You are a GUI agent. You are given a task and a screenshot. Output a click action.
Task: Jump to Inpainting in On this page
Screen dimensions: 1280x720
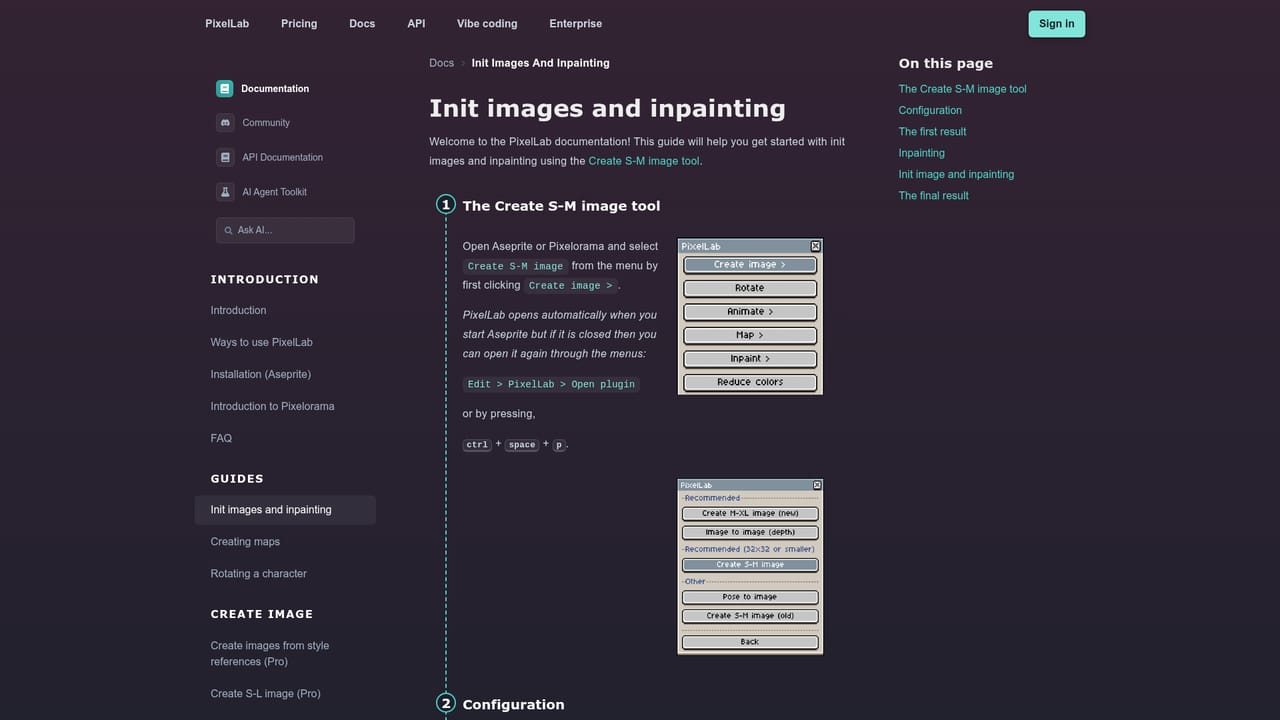pyautogui.click(x=921, y=153)
